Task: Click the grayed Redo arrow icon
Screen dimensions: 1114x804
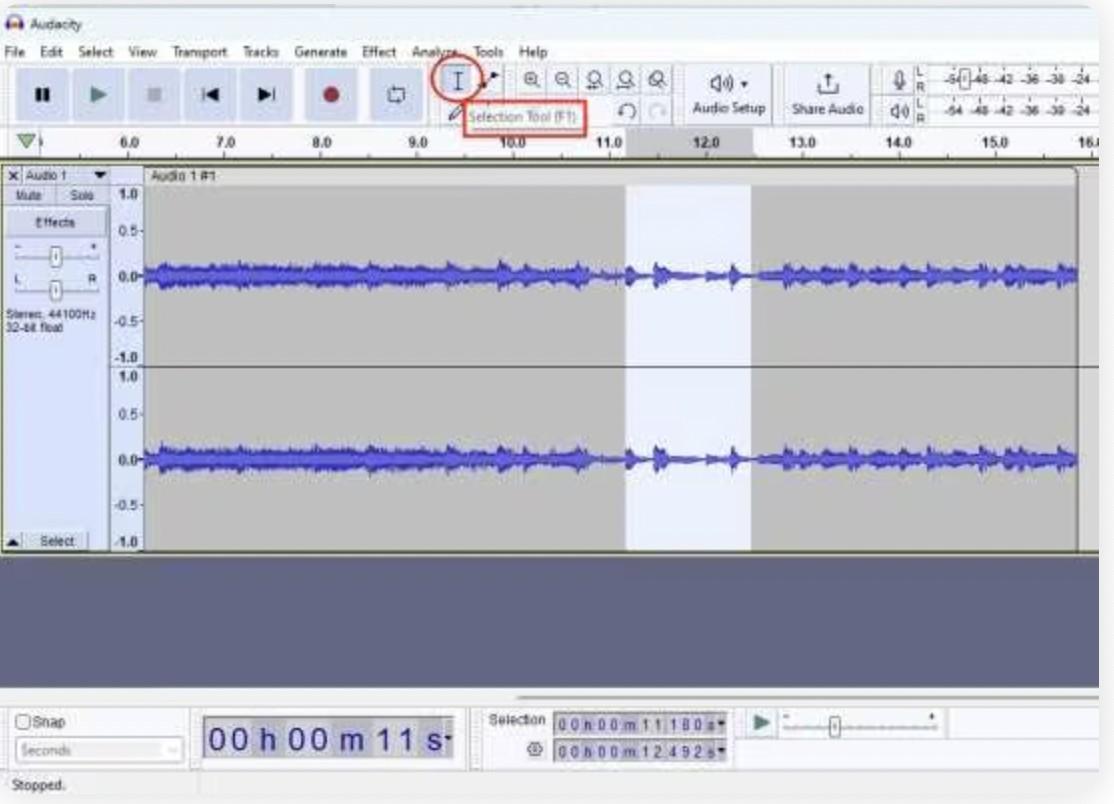Action: (x=657, y=112)
